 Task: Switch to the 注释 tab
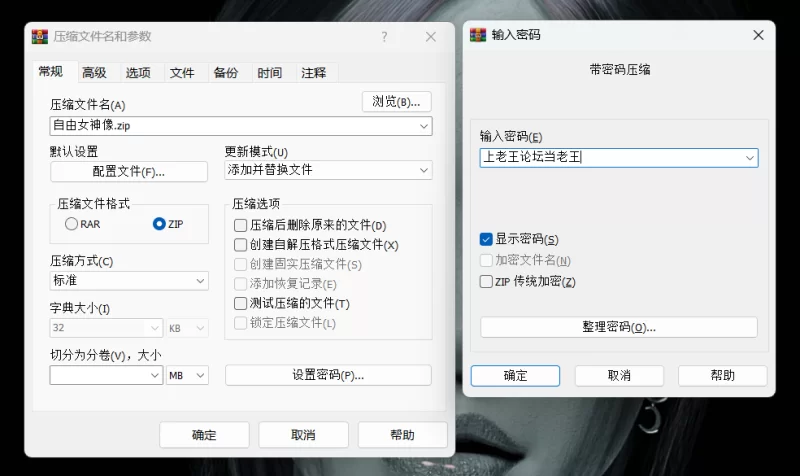coord(314,73)
